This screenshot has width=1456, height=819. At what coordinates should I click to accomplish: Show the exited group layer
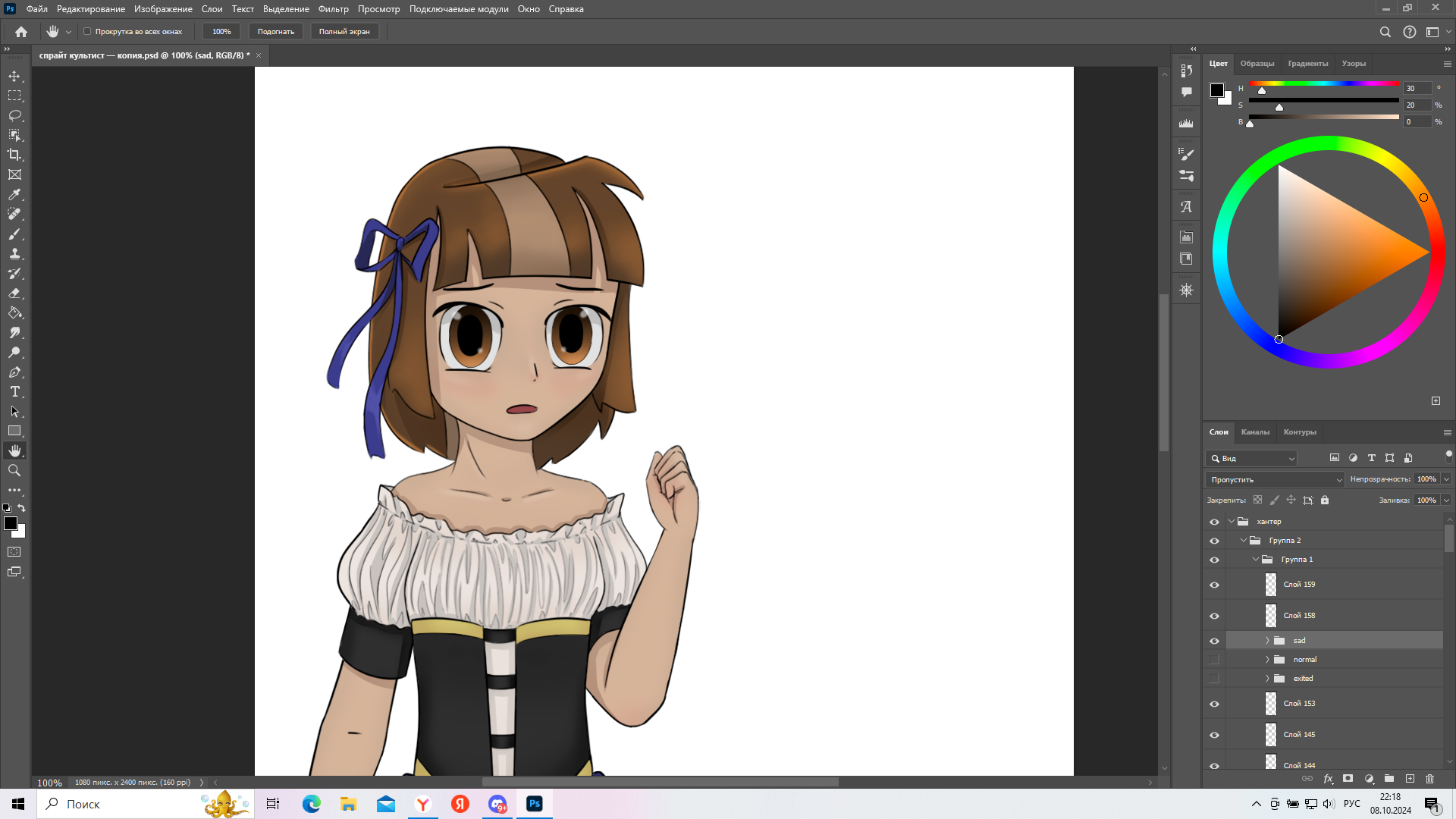point(1214,679)
